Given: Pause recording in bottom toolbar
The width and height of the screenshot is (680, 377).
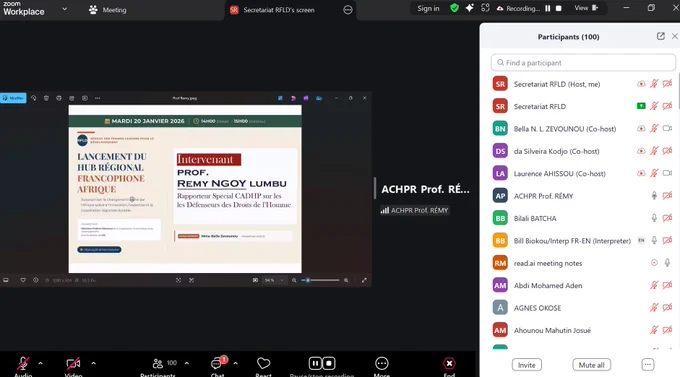Looking at the screenshot, I should [x=315, y=363].
